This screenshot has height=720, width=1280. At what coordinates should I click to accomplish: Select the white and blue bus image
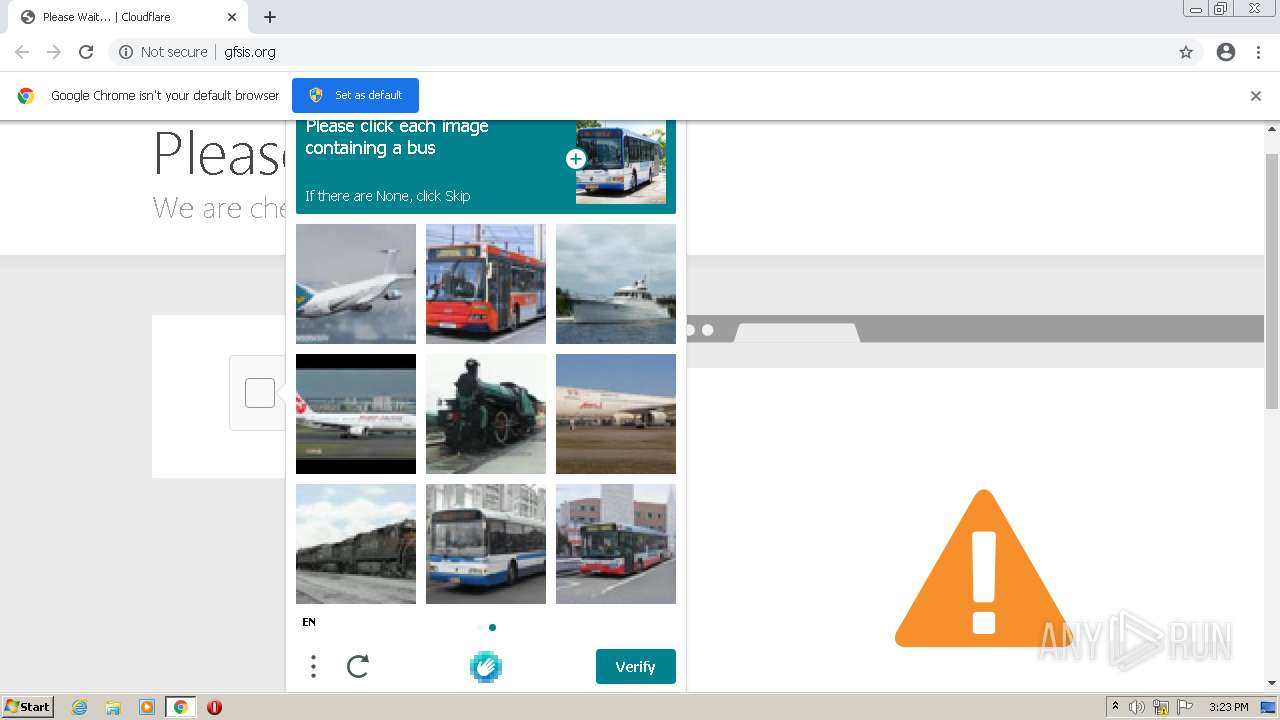pos(486,544)
